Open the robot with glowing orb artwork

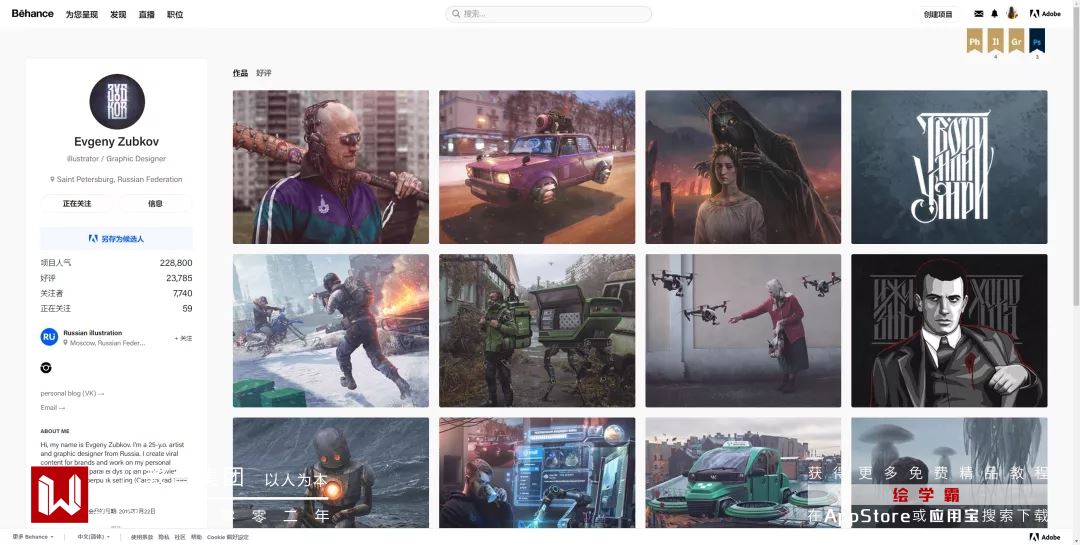pos(331,473)
